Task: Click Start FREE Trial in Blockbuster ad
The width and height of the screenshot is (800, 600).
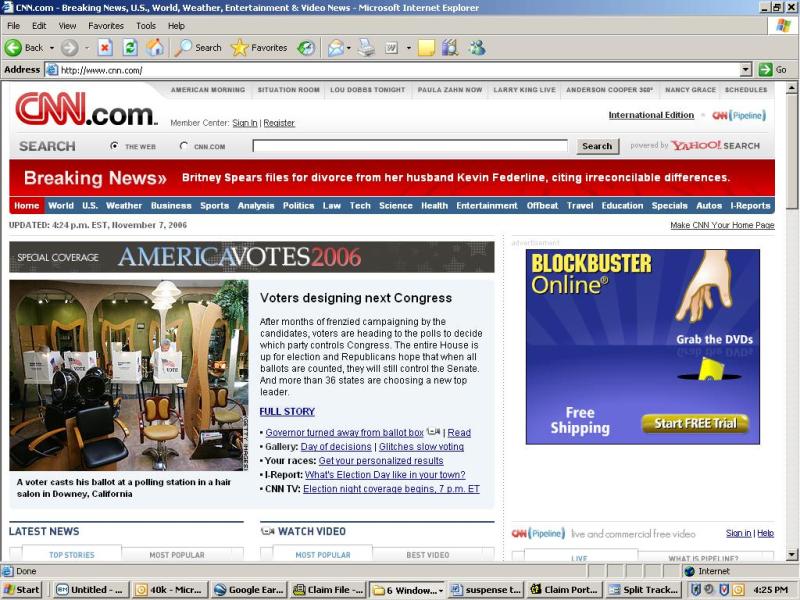Action: coord(695,423)
